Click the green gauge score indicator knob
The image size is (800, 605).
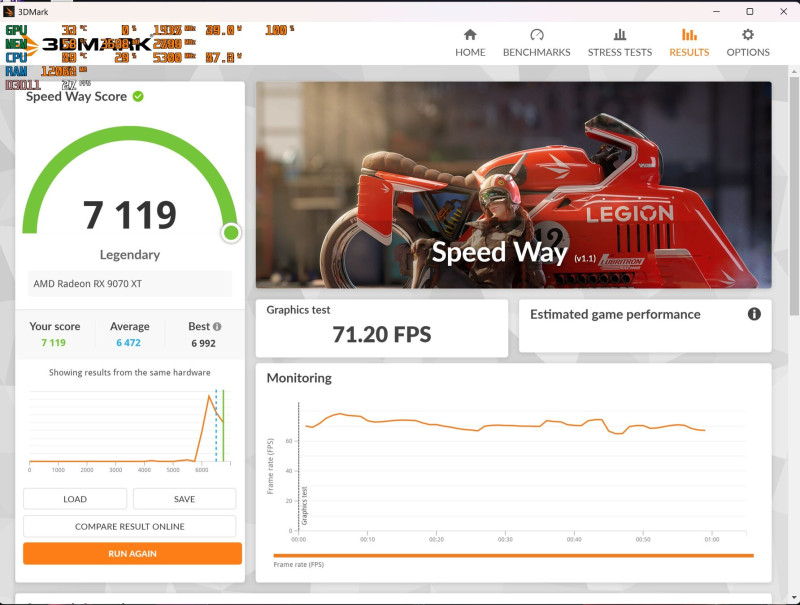point(231,233)
